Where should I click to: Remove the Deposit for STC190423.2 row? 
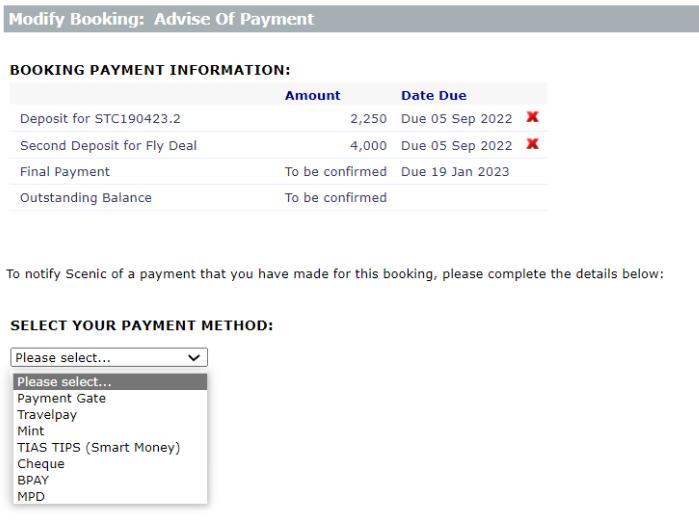532,117
